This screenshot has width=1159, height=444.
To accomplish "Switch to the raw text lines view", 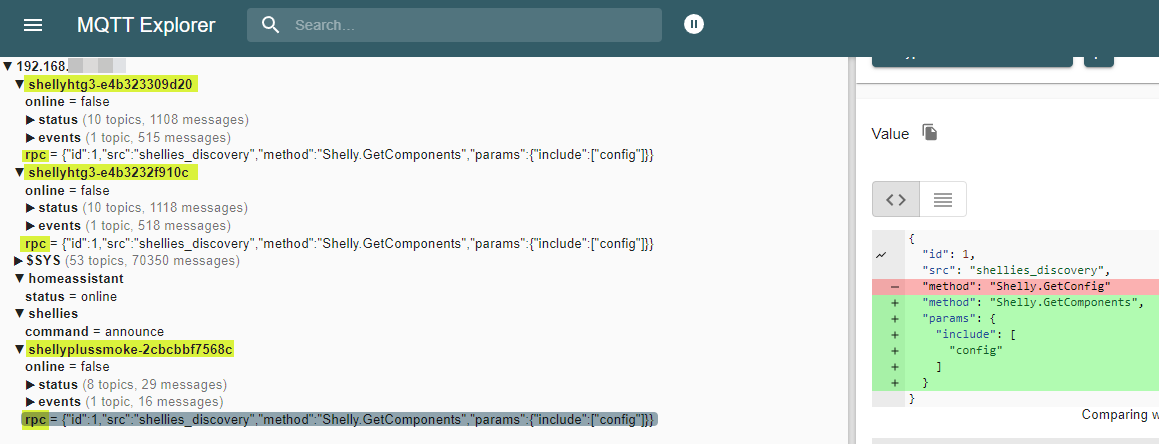I will point(942,199).
